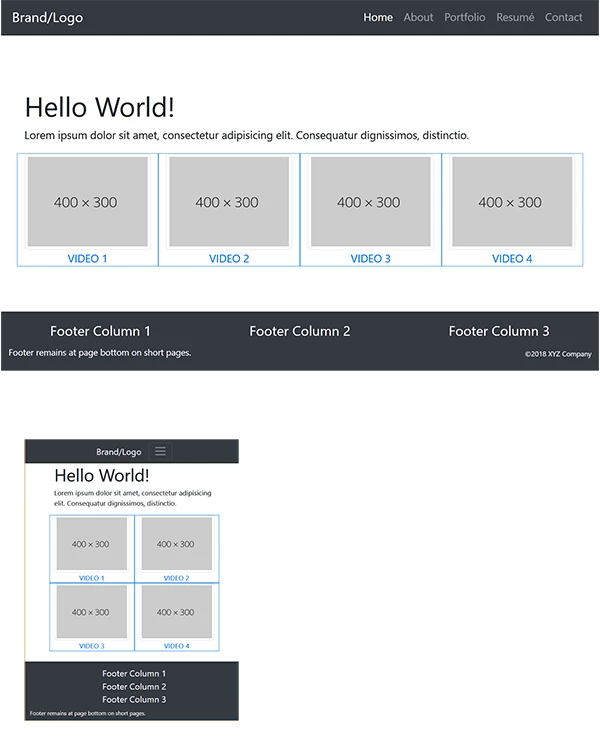Click Brand/Logo in the desktop navbar
Screen dimensions: 600x744
point(47,18)
